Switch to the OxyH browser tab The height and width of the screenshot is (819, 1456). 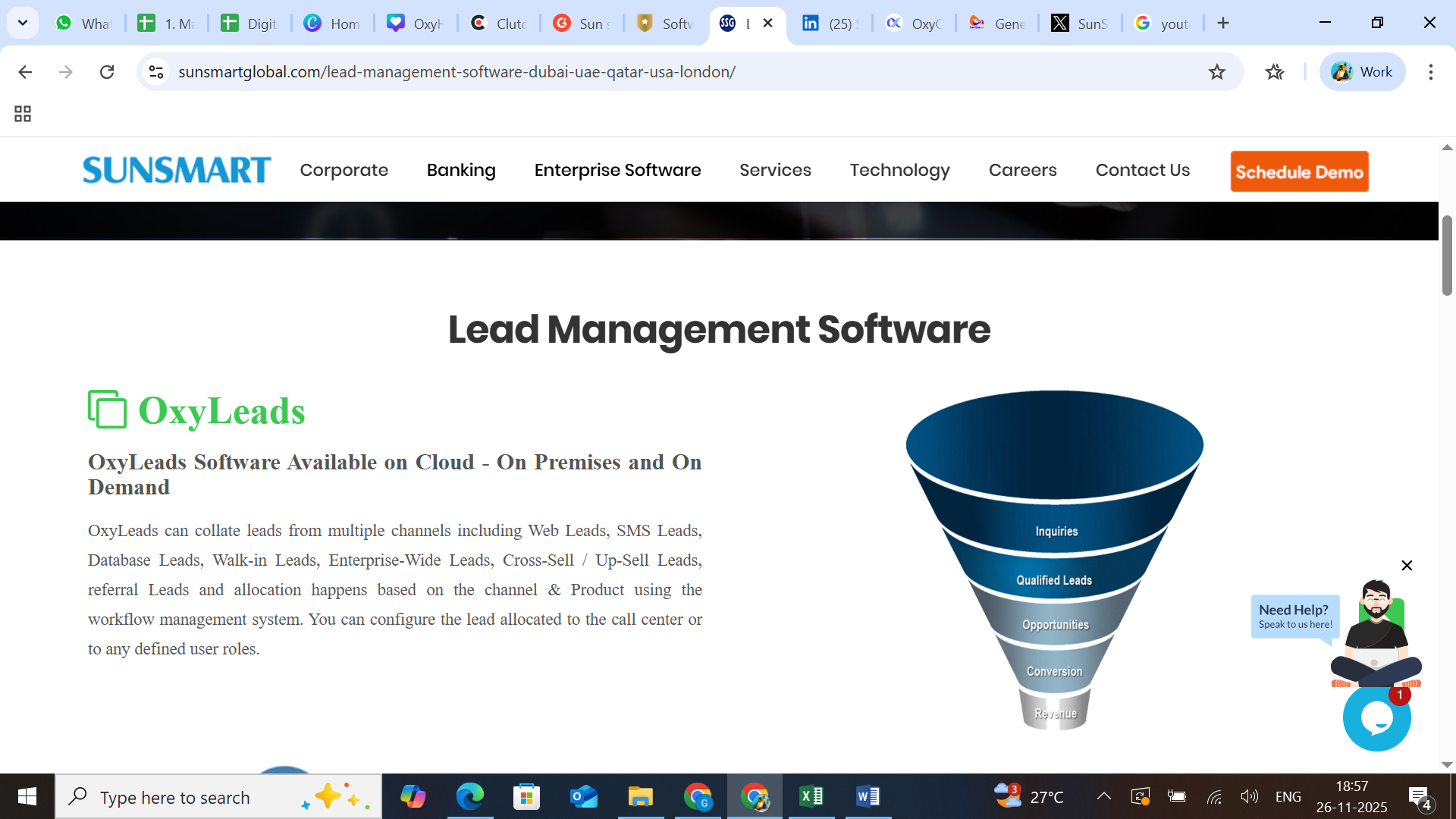coord(416,24)
